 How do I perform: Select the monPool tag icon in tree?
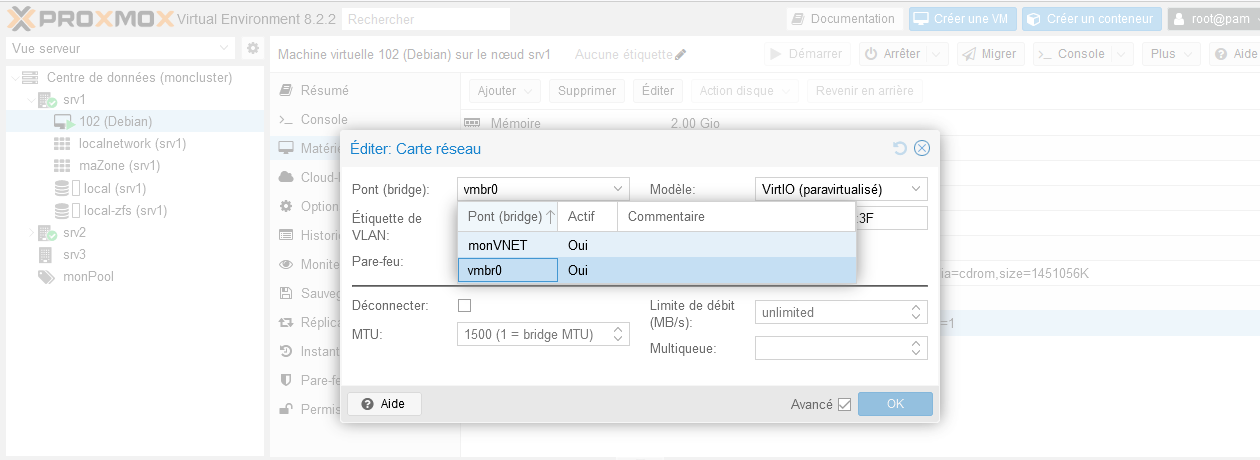[x=46, y=277]
